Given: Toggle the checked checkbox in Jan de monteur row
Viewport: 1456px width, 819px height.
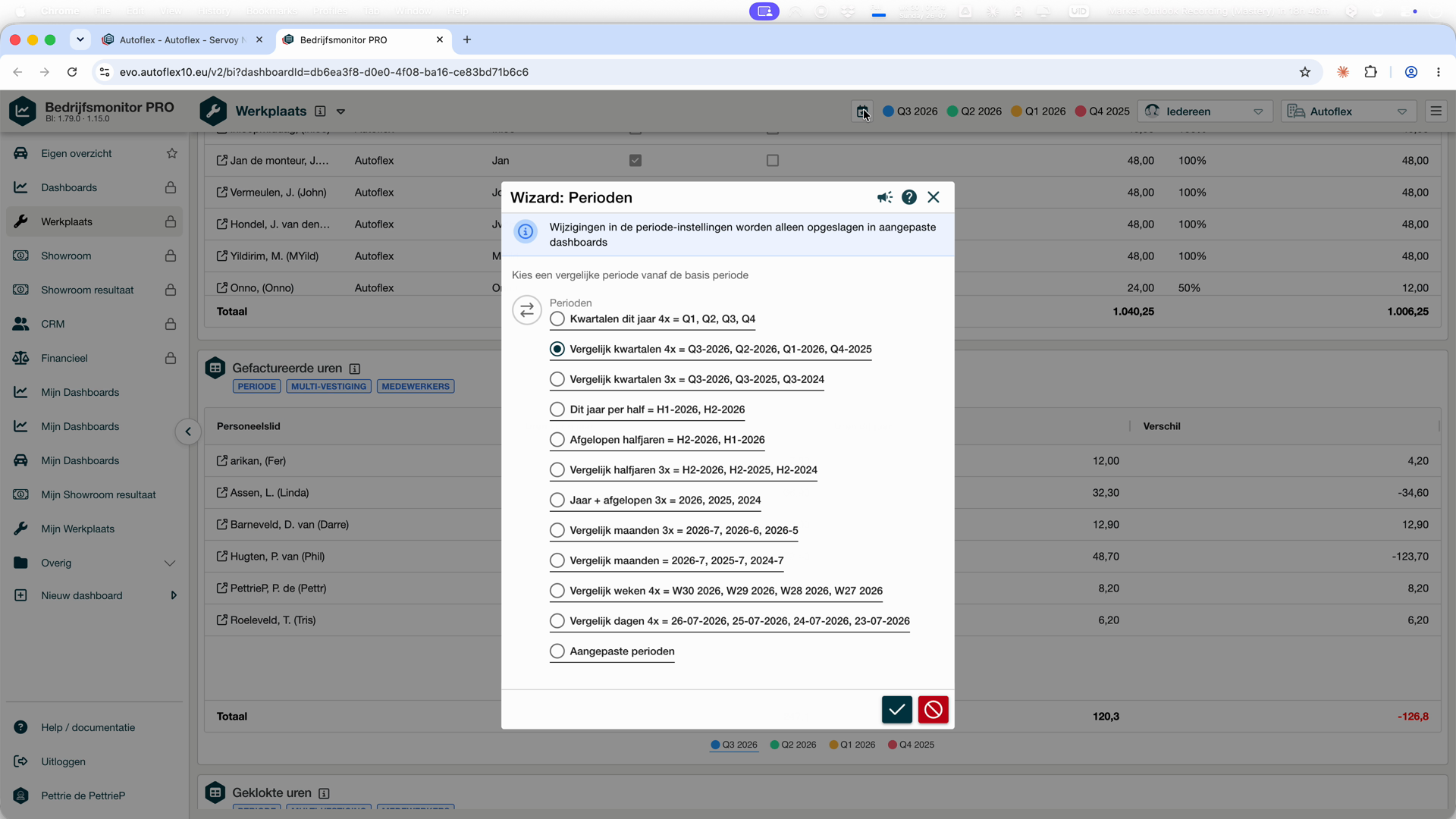Looking at the screenshot, I should 635,161.
